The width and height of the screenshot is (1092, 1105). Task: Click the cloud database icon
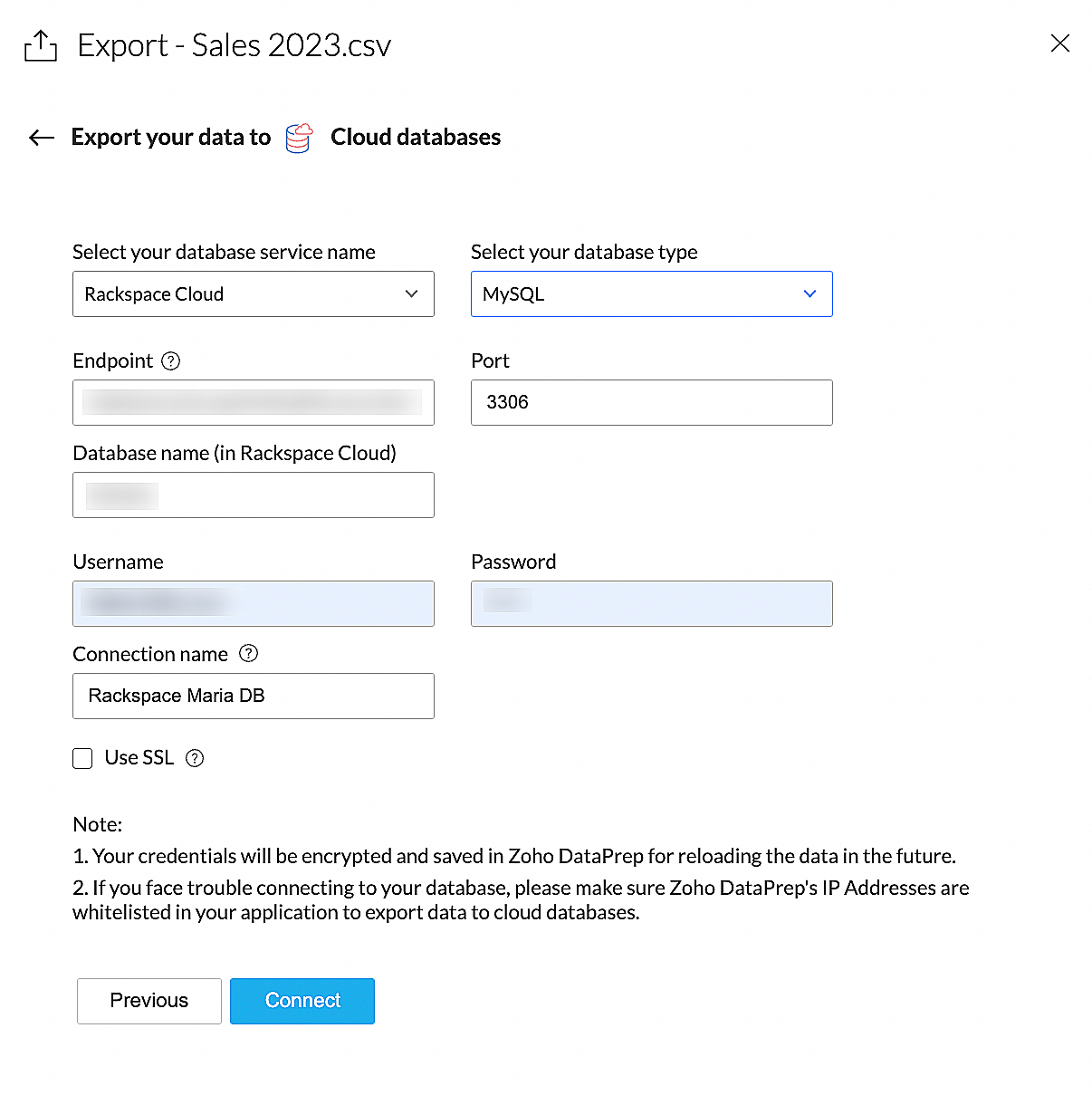[x=299, y=138]
